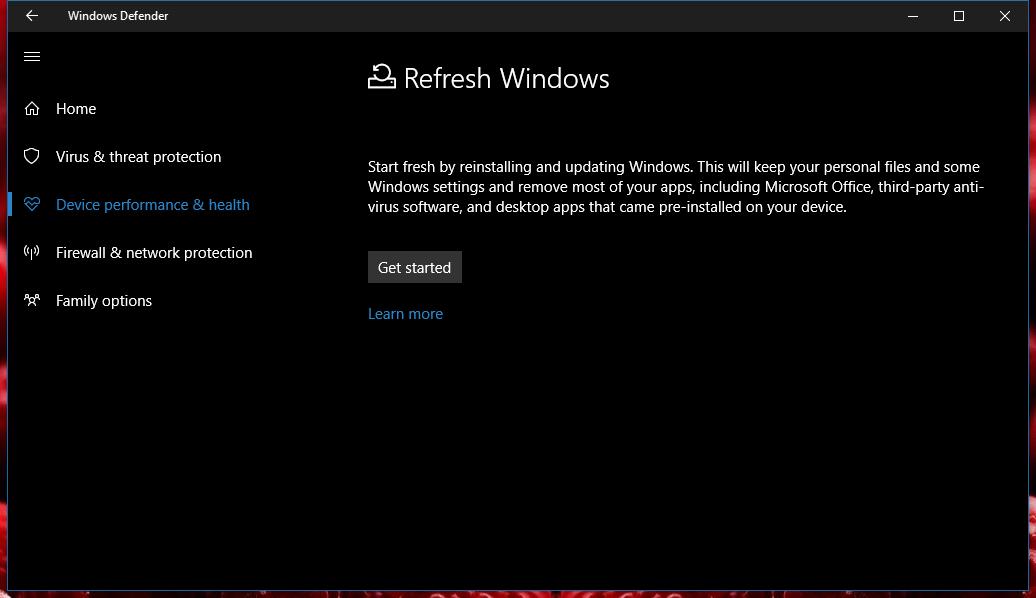Open the Learn more link
Image resolution: width=1036 pixels, height=598 pixels.
[405, 314]
